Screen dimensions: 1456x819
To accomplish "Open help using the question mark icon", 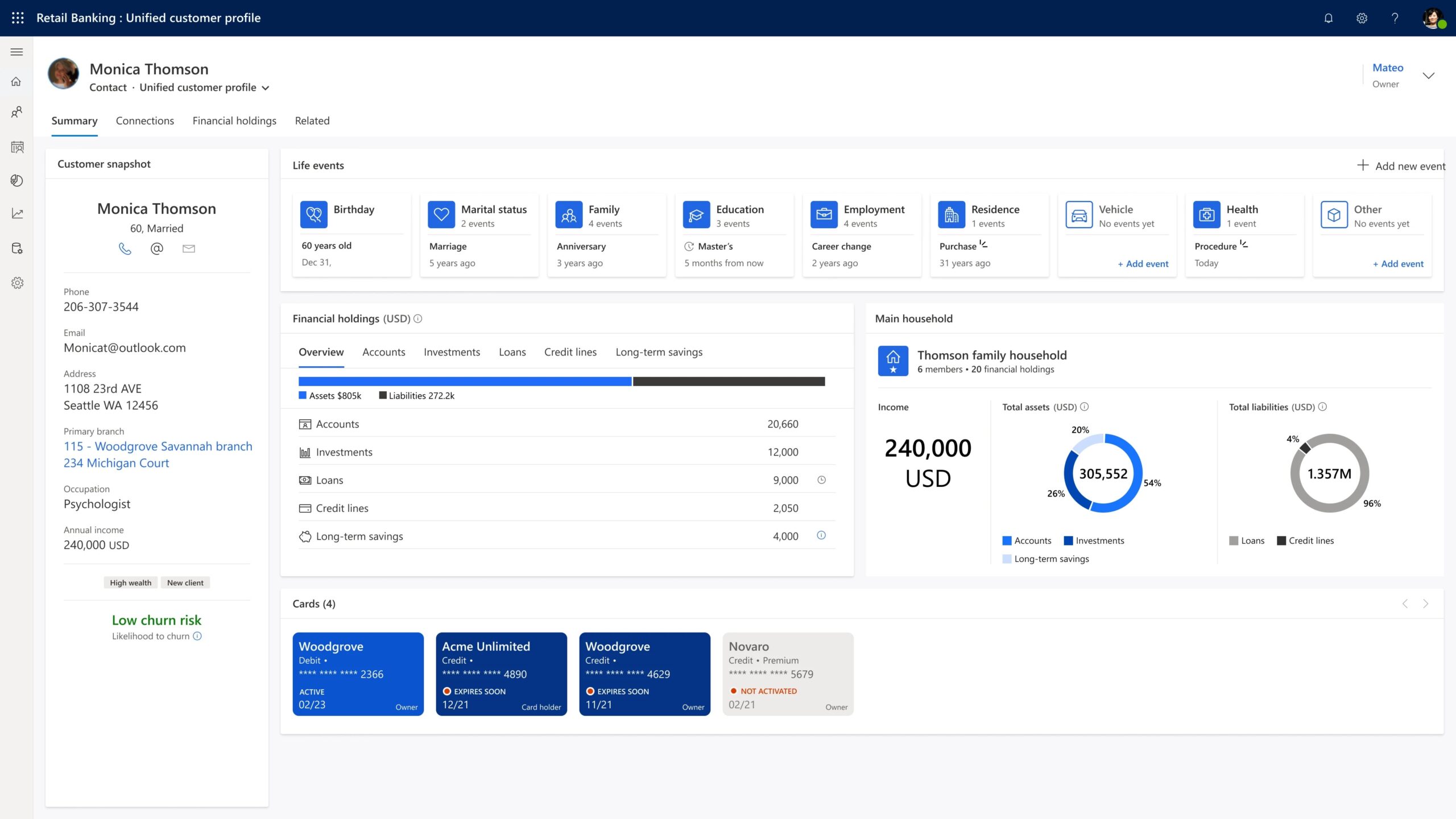I will (1395, 18).
